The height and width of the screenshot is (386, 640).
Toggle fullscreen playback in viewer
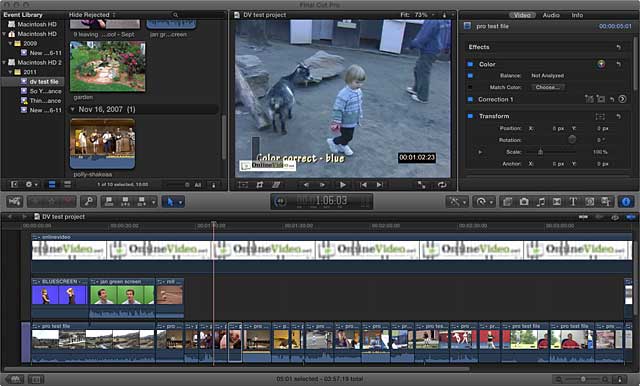tap(421, 185)
